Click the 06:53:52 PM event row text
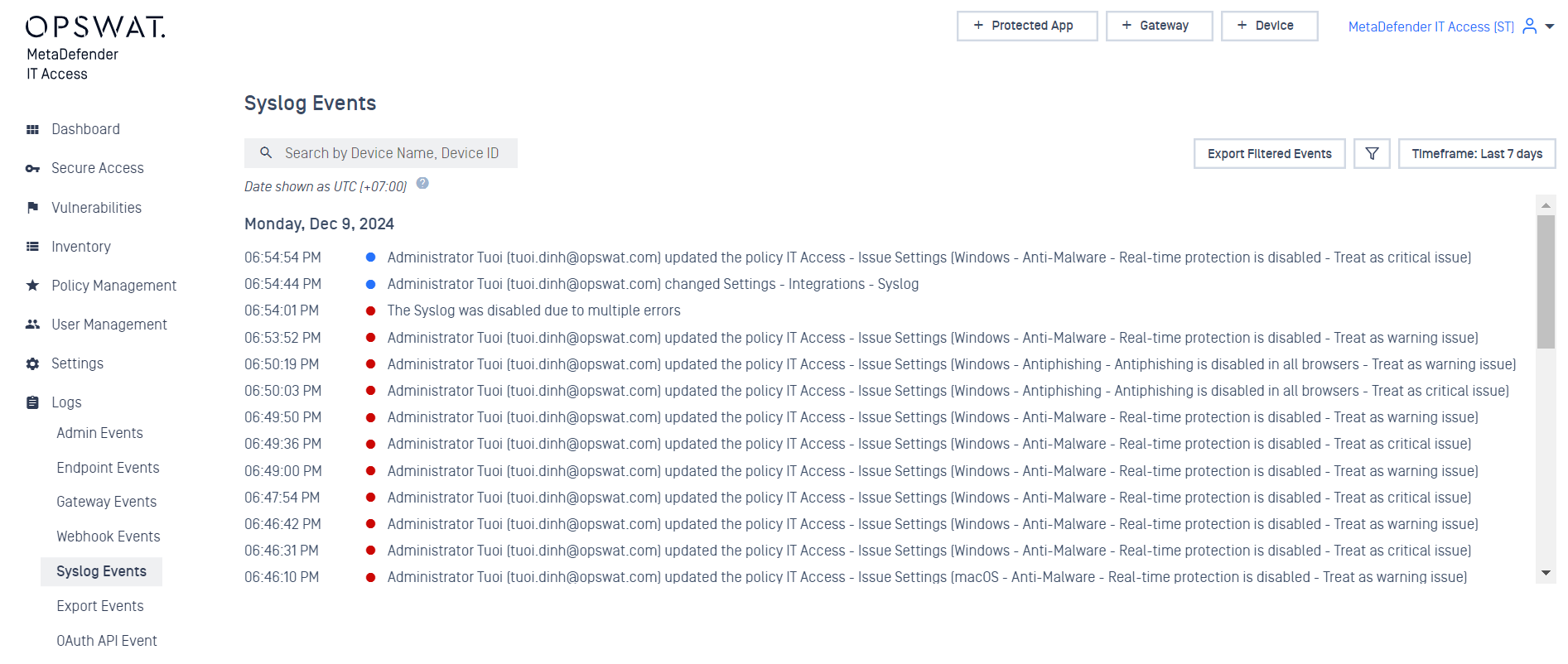Image resolution: width=1568 pixels, height=664 pixels. (933, 338)
